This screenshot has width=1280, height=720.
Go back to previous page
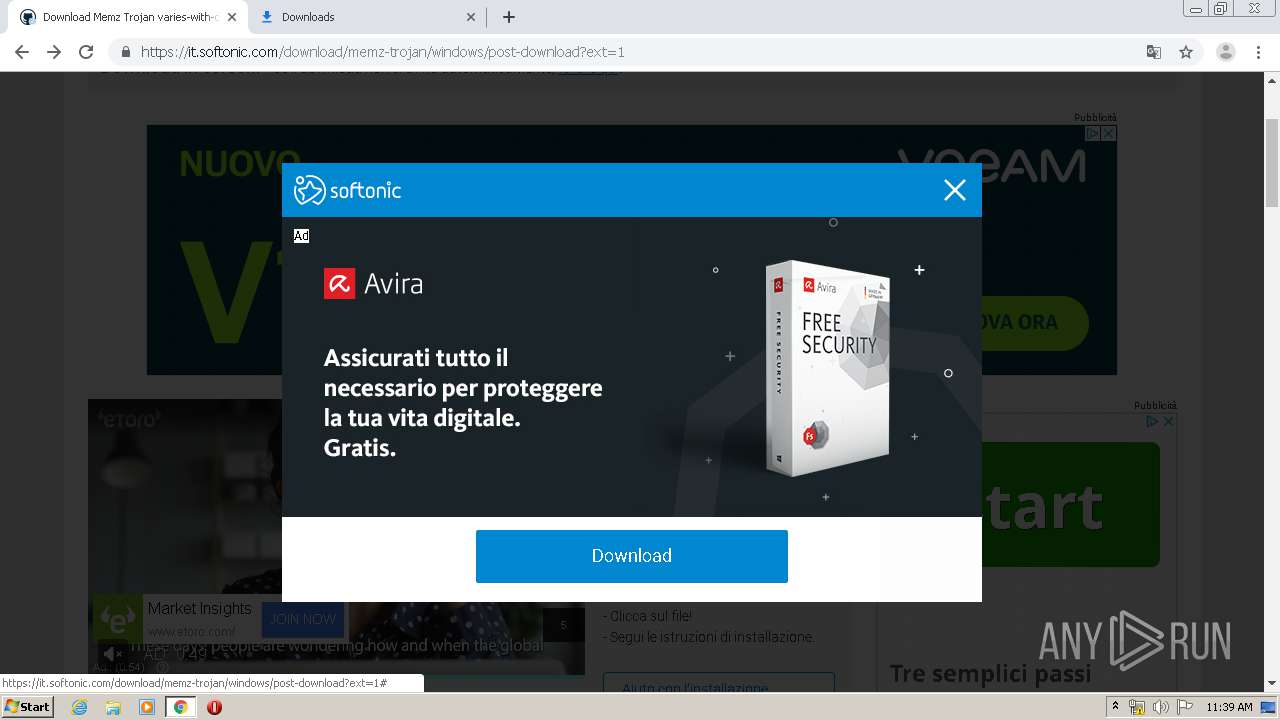point(22,52)
